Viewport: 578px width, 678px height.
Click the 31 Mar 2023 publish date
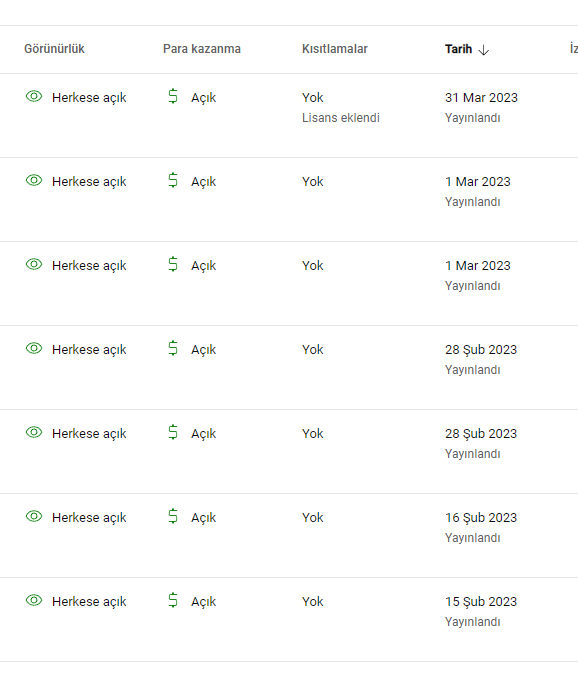point(481,98)
